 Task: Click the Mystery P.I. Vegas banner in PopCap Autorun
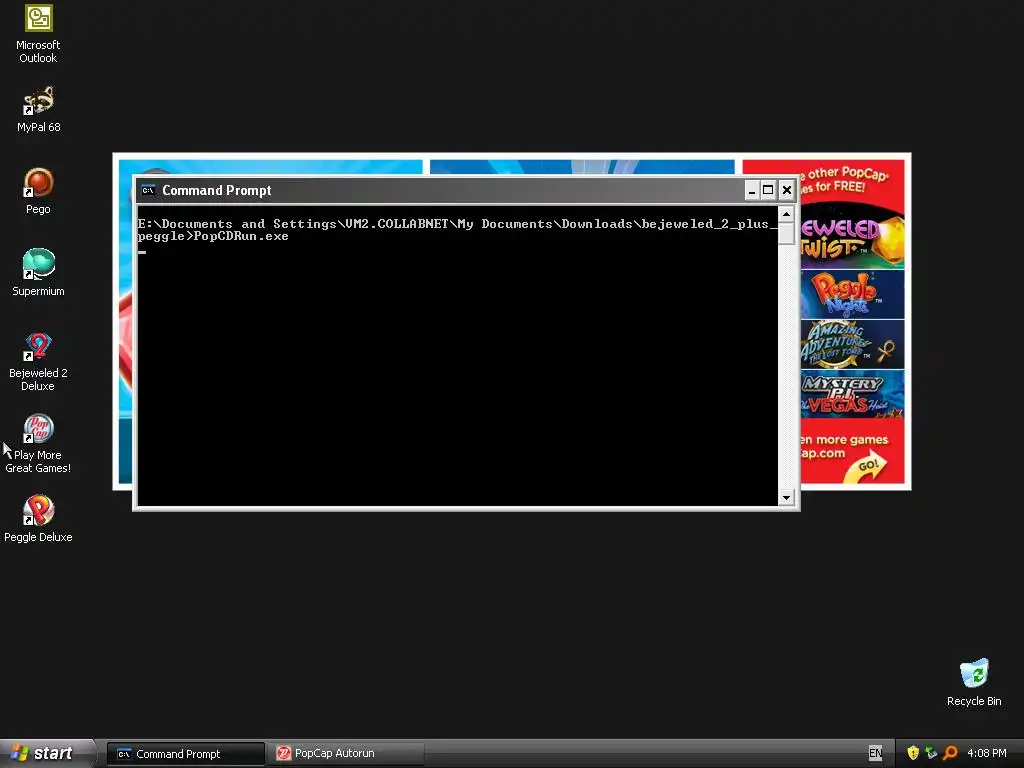click(x=852, y=394)
